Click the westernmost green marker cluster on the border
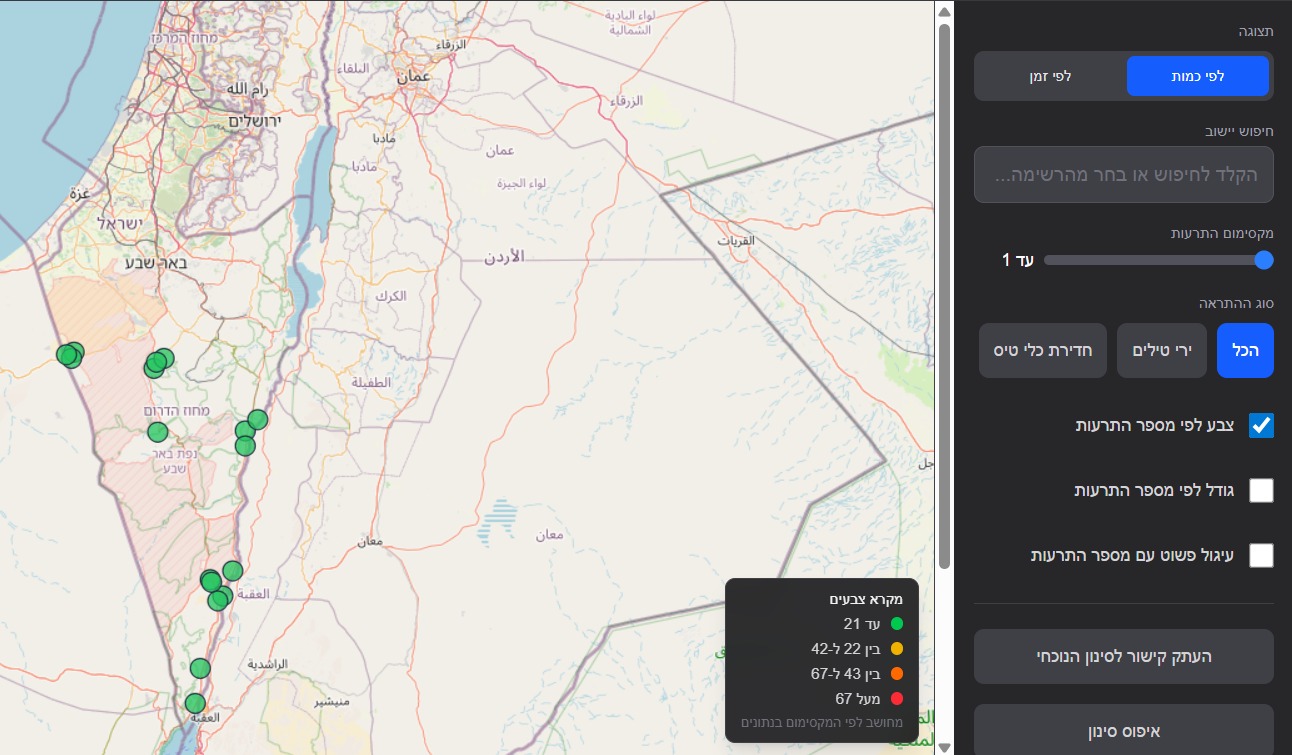 pyautogui.click(x=69, y=354)
